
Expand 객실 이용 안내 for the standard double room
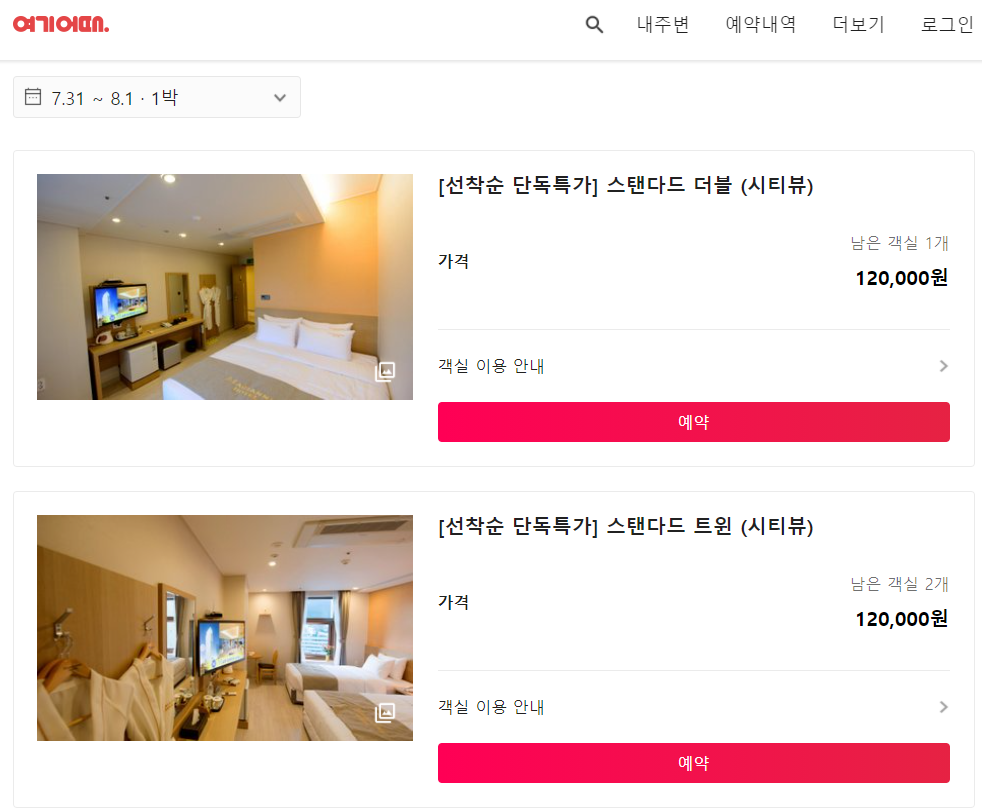(x=693, y=366)
